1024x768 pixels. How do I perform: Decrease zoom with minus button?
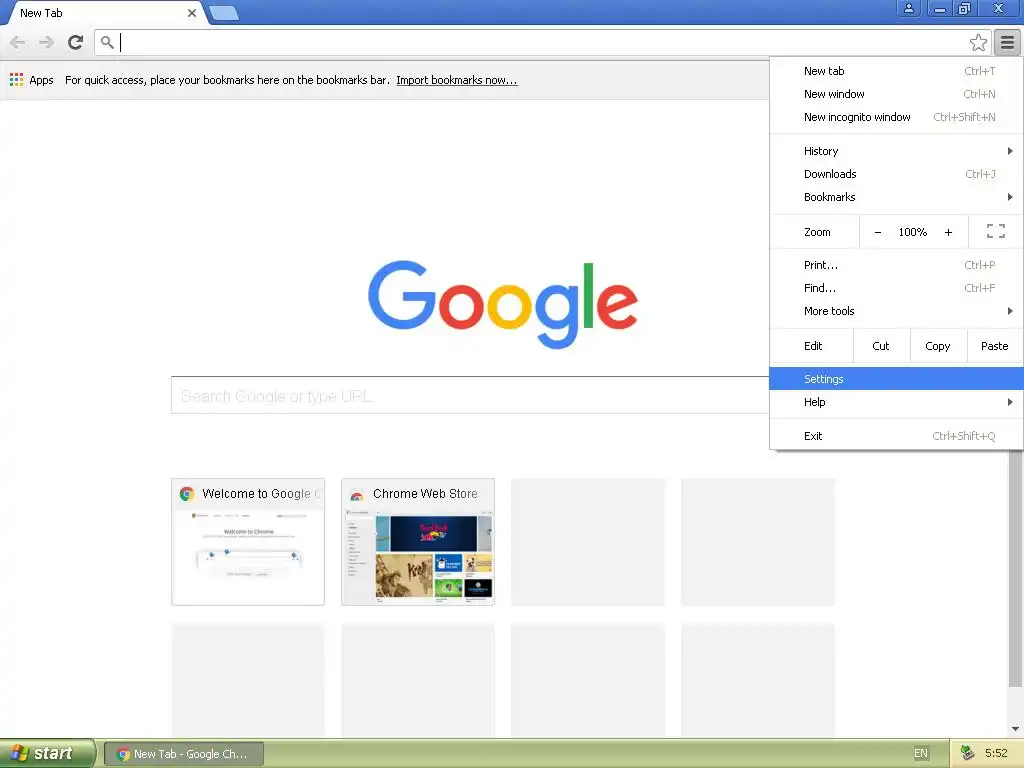[878, 232]
